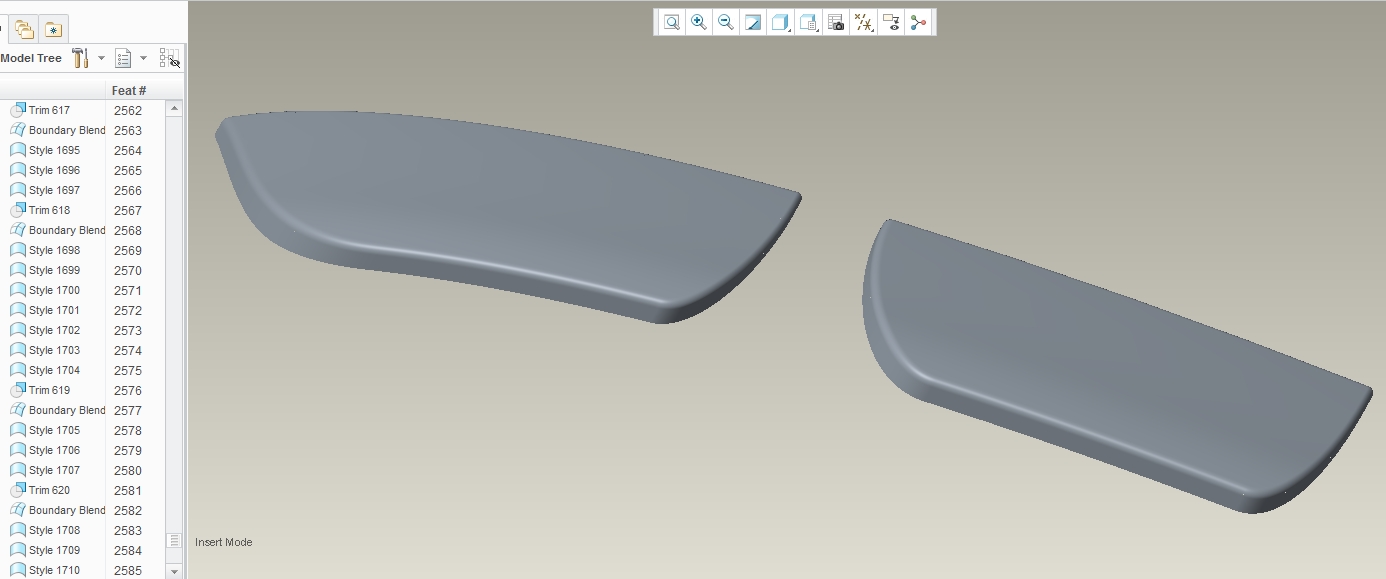The width and height of the screenshot is (1386, 579).
Task: Click the Insert Mode status text
Action: click(224, 542)
